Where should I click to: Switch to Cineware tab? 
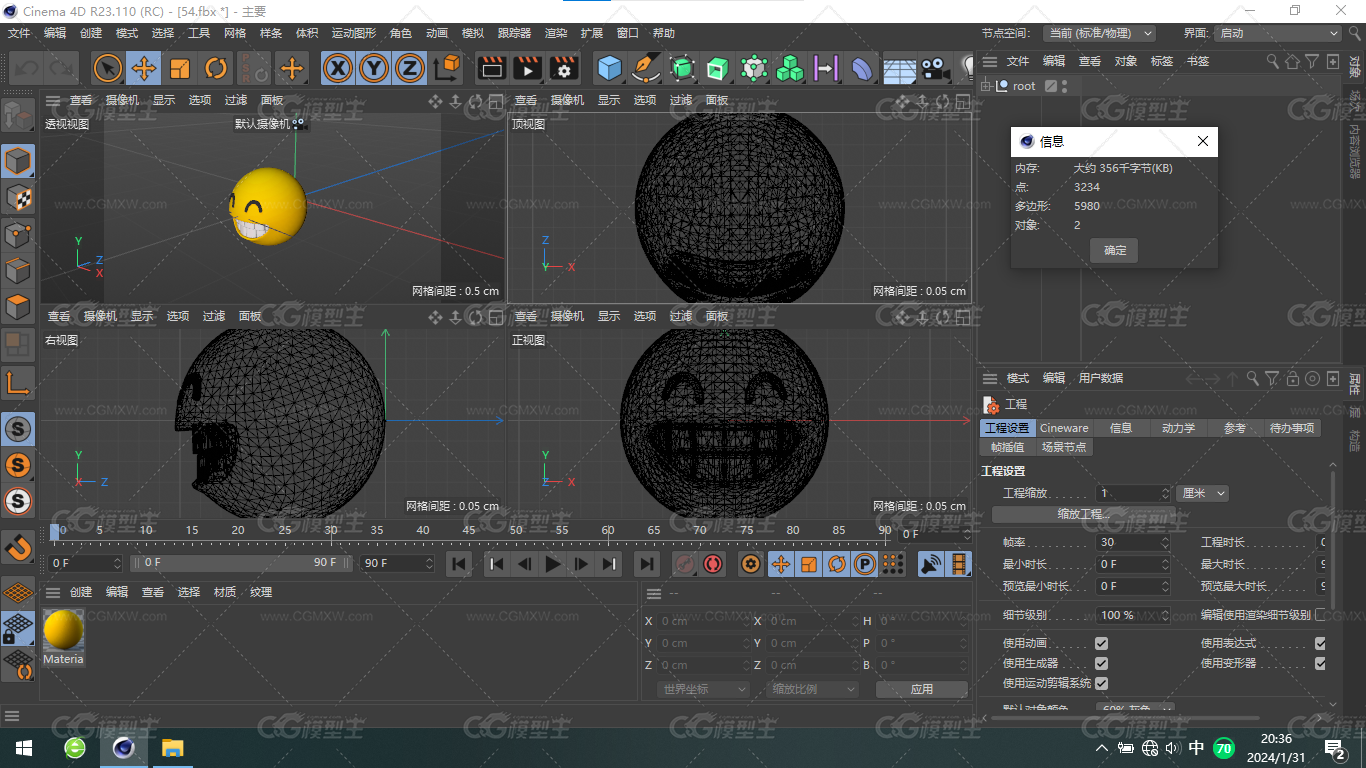point(1064,428)
